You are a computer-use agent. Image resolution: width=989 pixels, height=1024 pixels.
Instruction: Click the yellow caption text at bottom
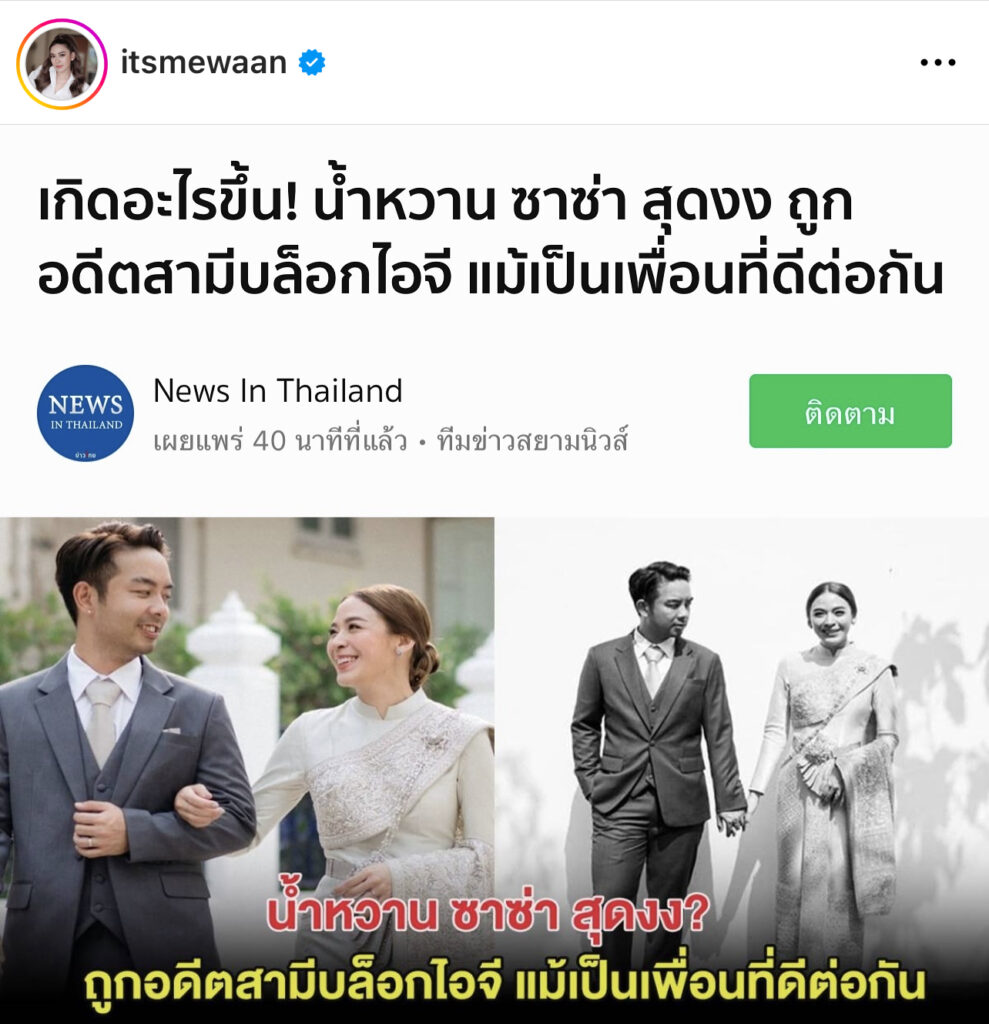[x=505, y=983]
